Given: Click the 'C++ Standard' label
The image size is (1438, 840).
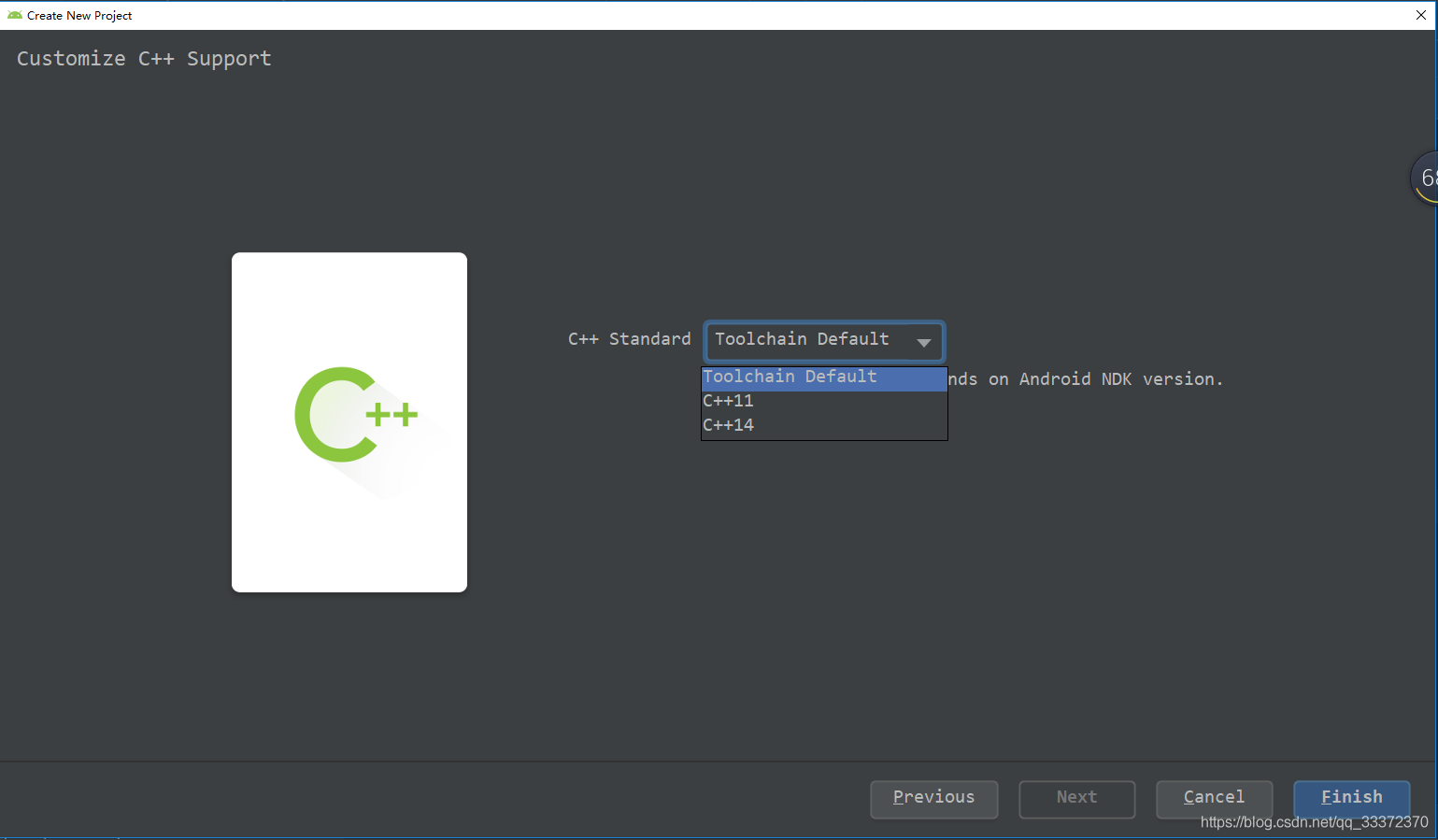Looking at the screenshot, I should pos(629,339).
